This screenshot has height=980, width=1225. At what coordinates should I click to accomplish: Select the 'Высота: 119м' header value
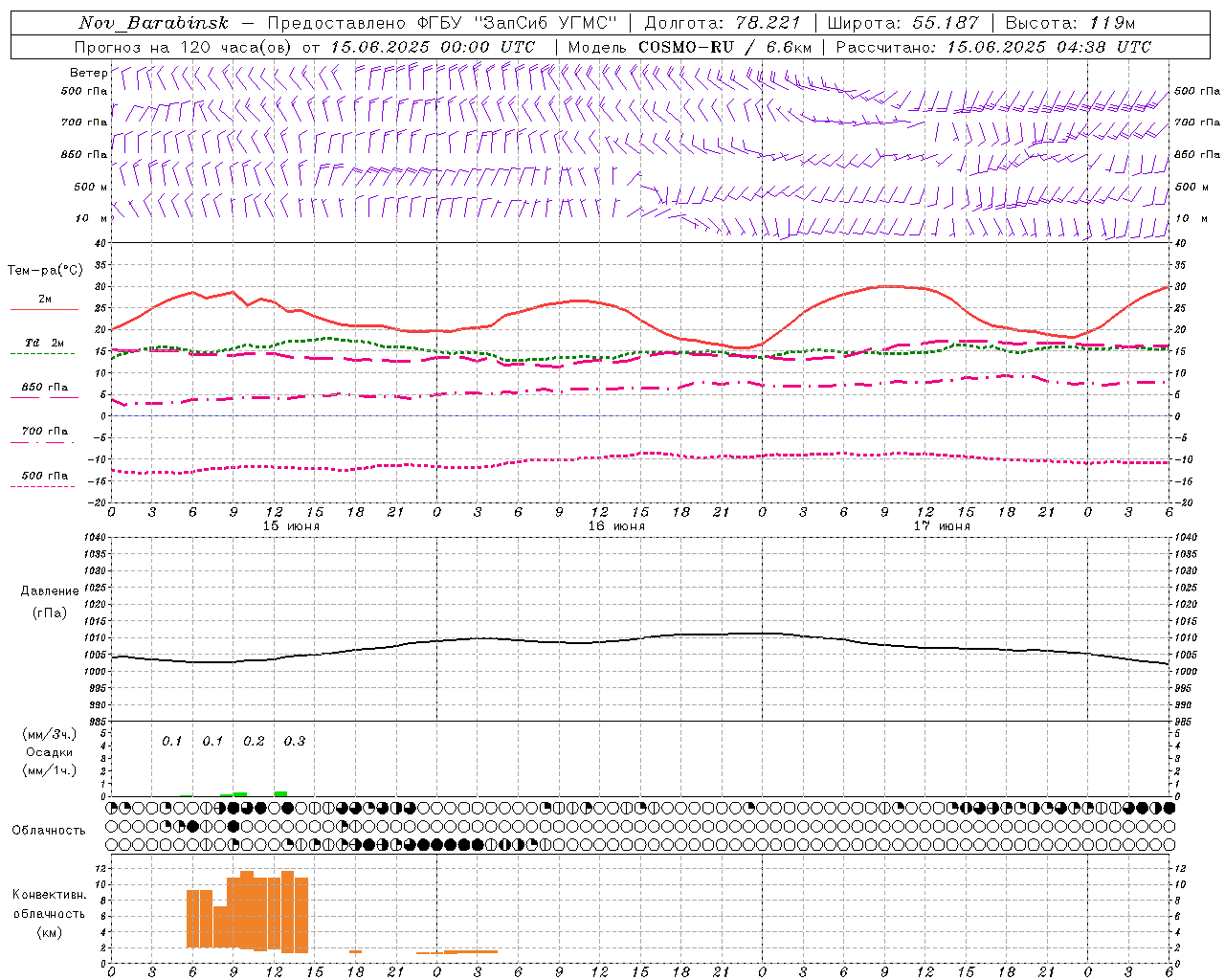pos(1070,23)
